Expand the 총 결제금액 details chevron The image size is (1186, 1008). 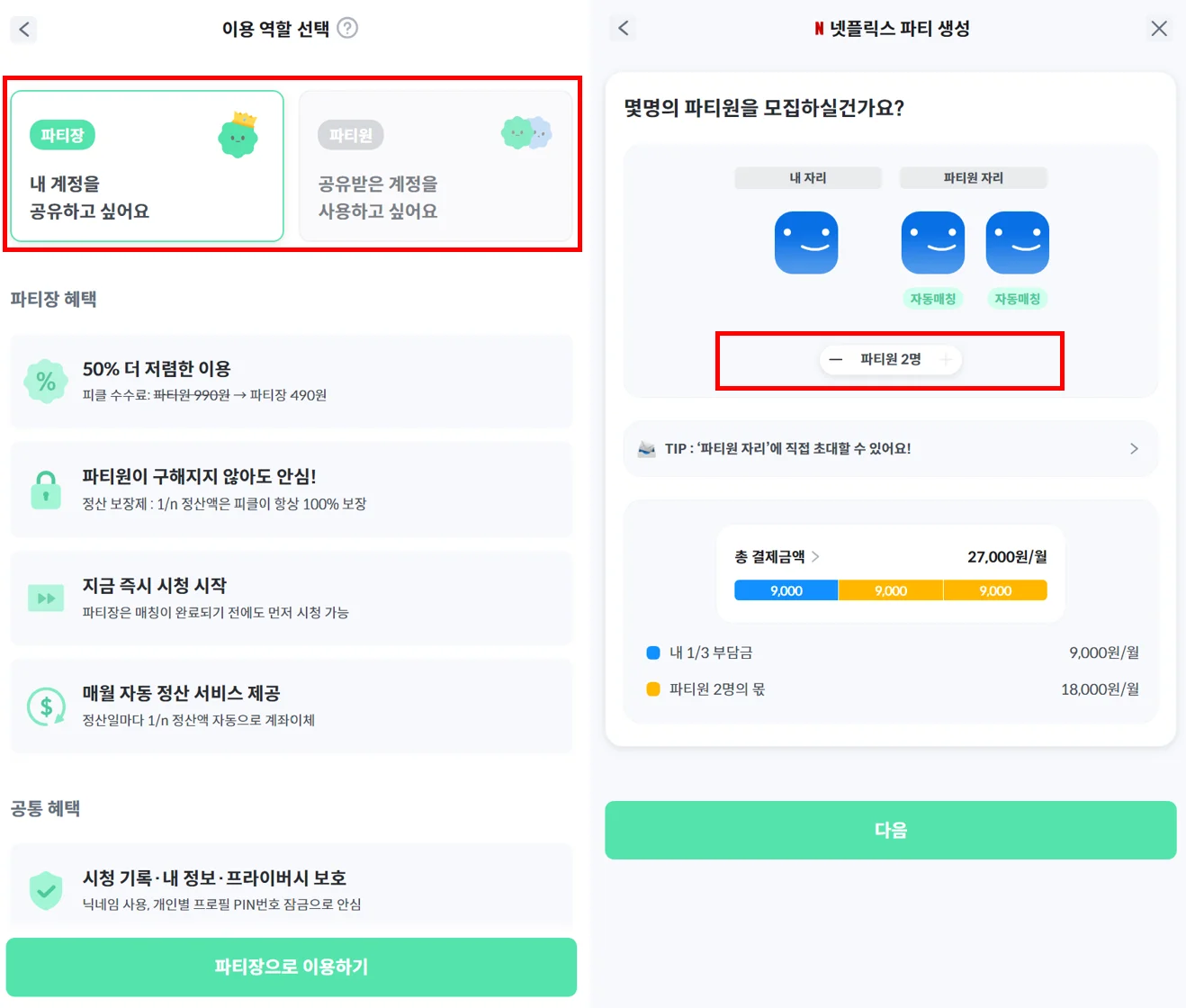tap(815, 557)
